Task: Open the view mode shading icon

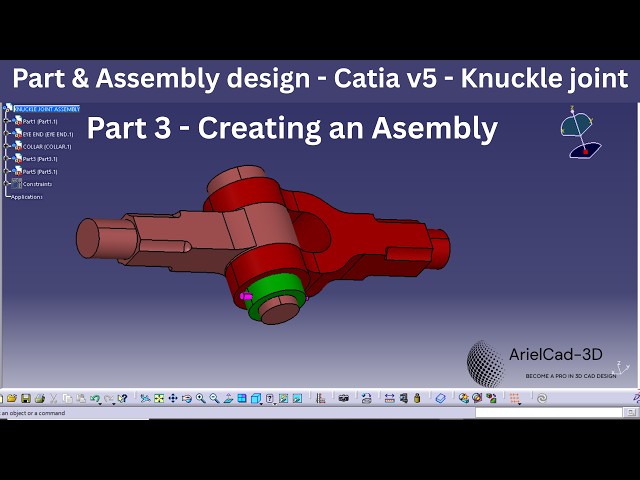Action: point(269,398)
